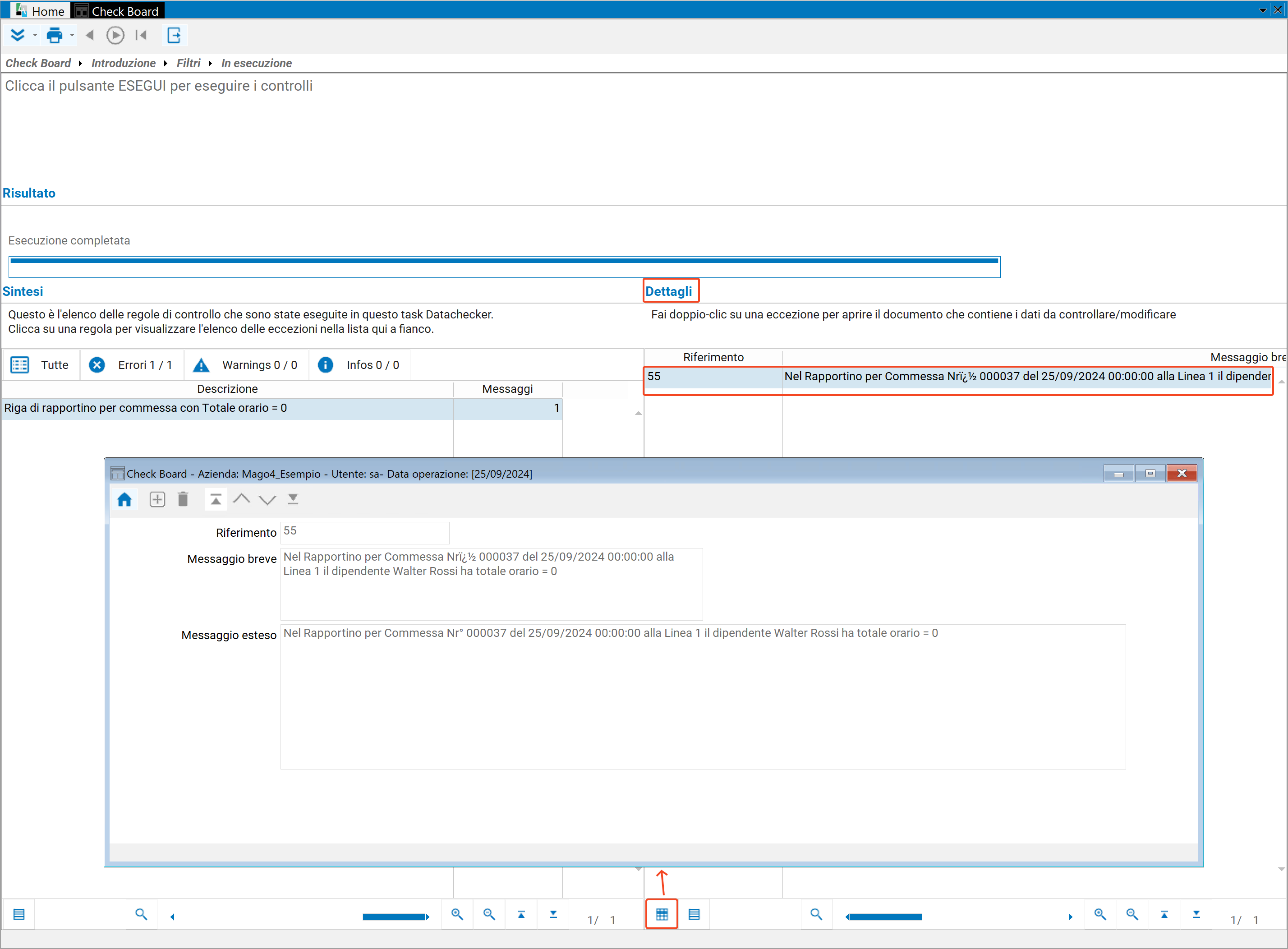
Task: Jump to the bottom of the Sintesi list
Action: (553, 914)
